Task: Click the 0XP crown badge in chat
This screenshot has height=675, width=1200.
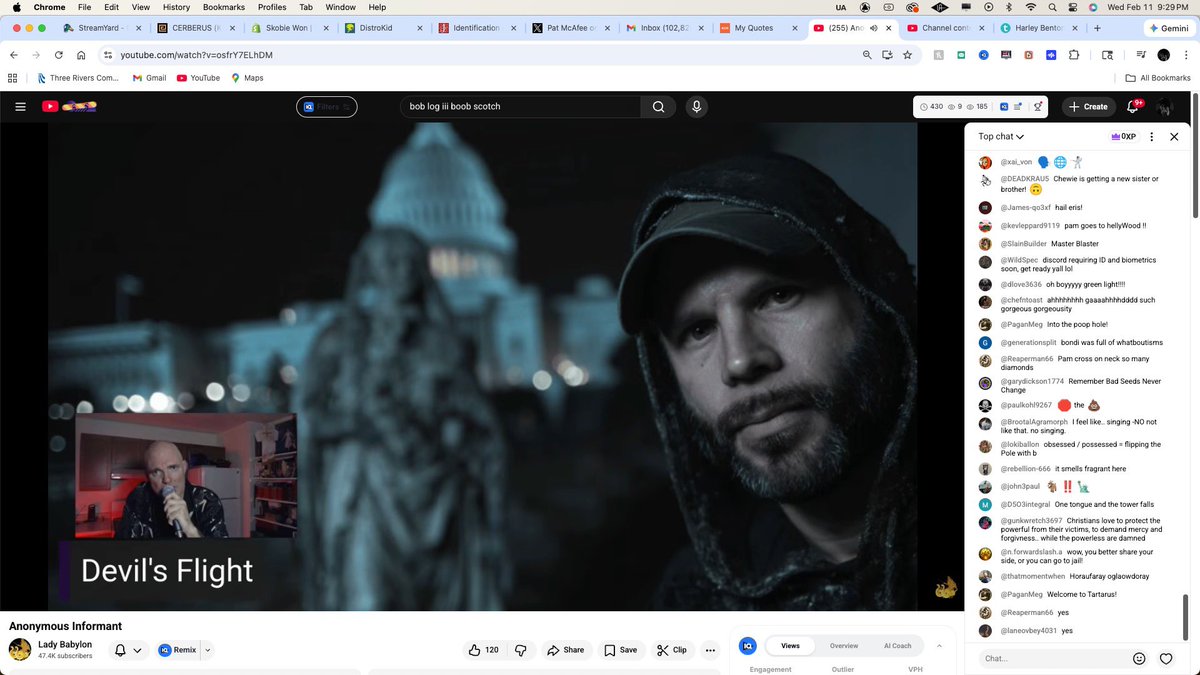Action: tap(1123, 136)
